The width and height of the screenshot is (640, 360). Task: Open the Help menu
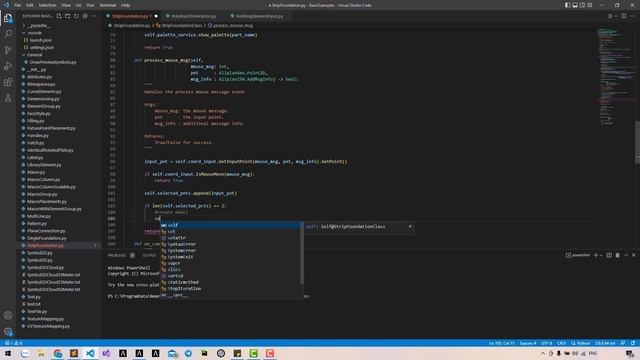point(125,5)
